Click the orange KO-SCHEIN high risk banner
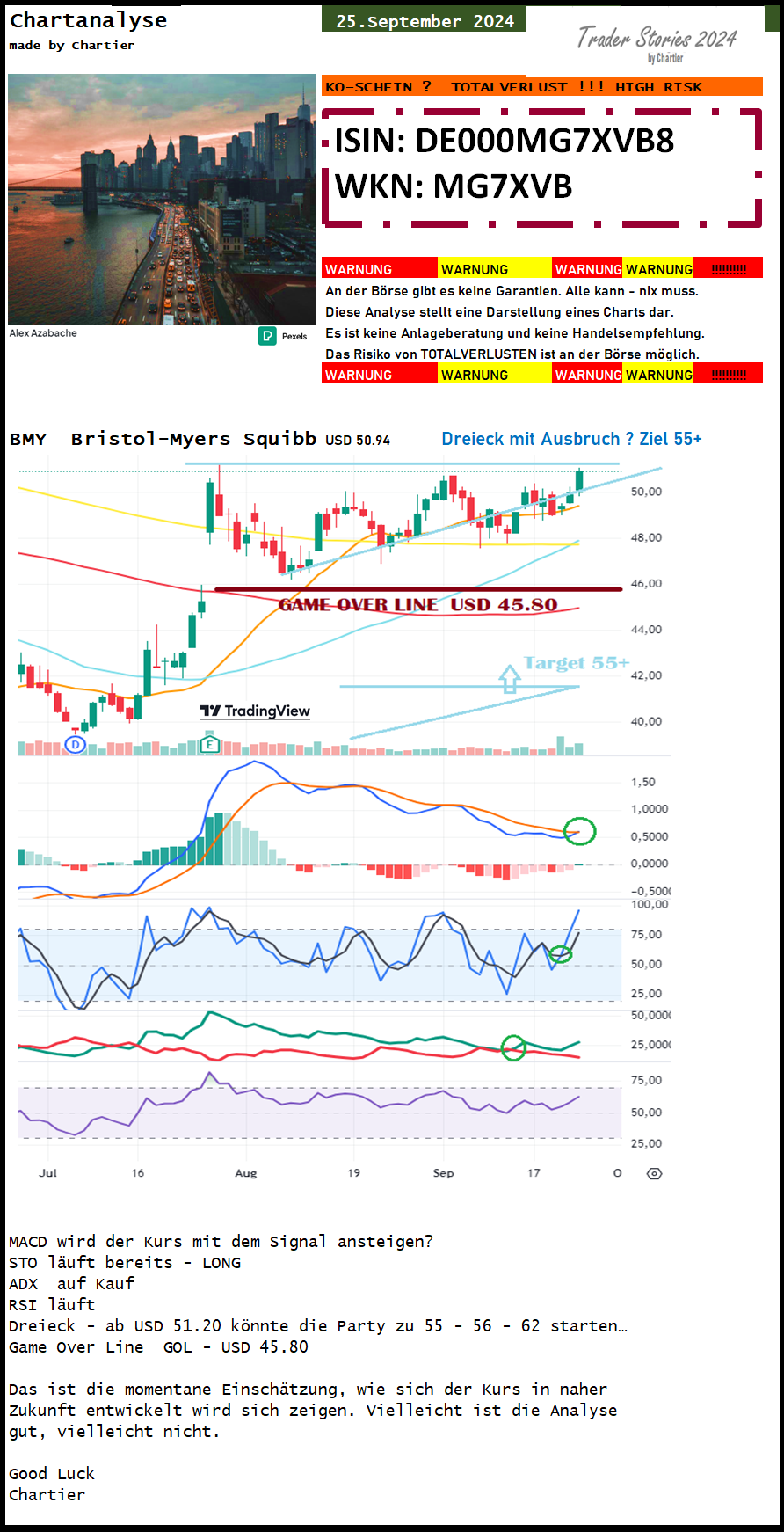 [x=541, y=86]
